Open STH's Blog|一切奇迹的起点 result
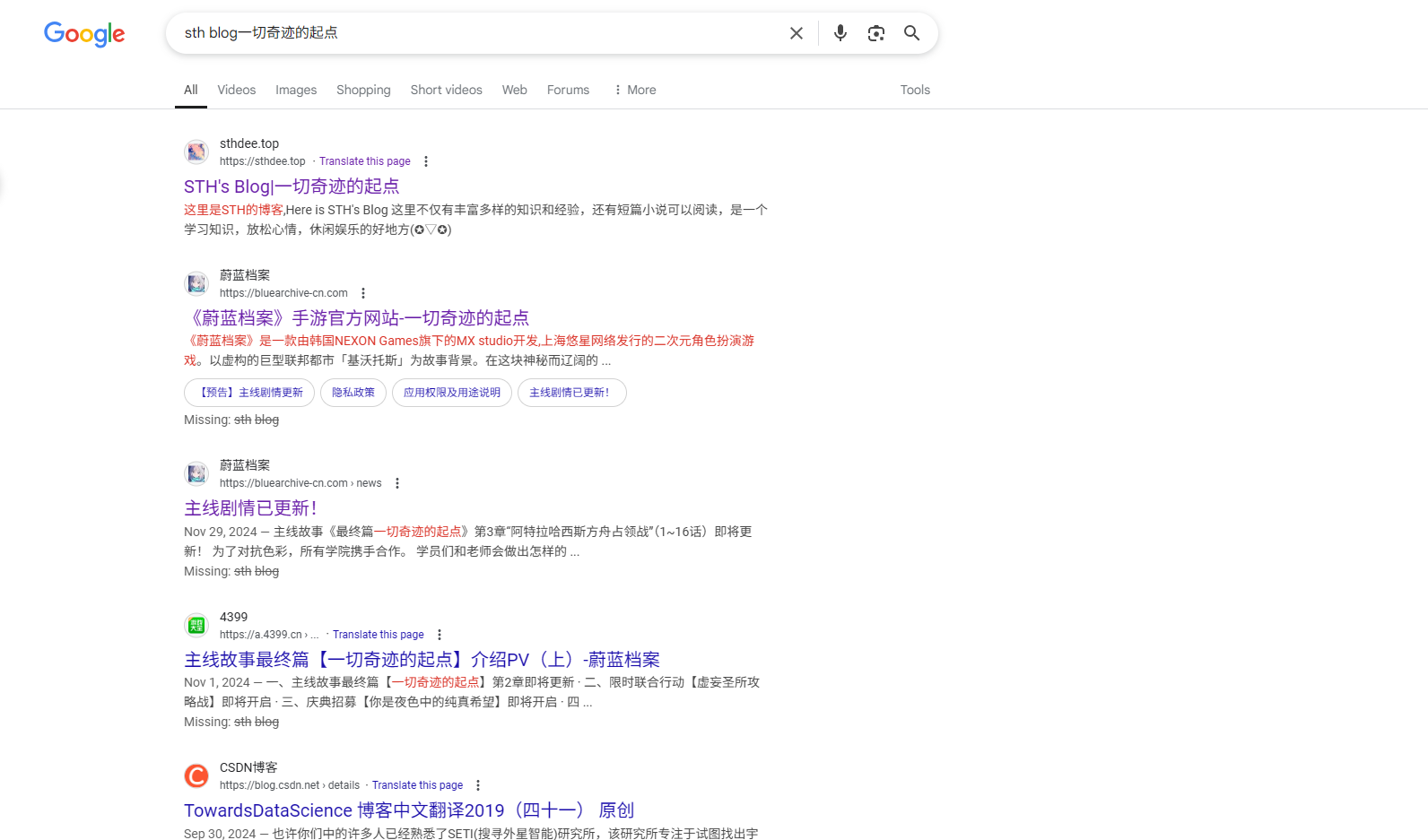Viewport: 1428px width, 840px height. click(292, 186)
